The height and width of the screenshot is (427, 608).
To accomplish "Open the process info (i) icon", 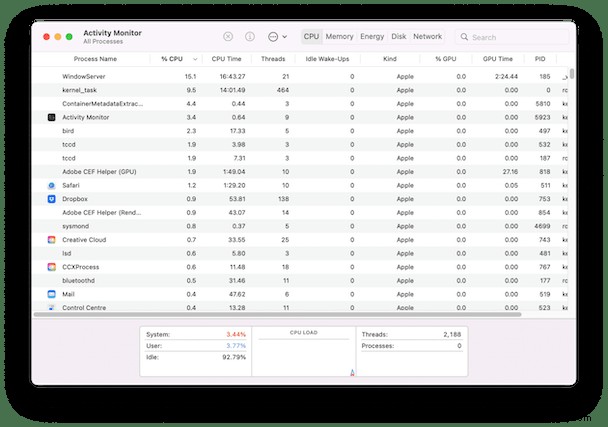I will 250,36.
